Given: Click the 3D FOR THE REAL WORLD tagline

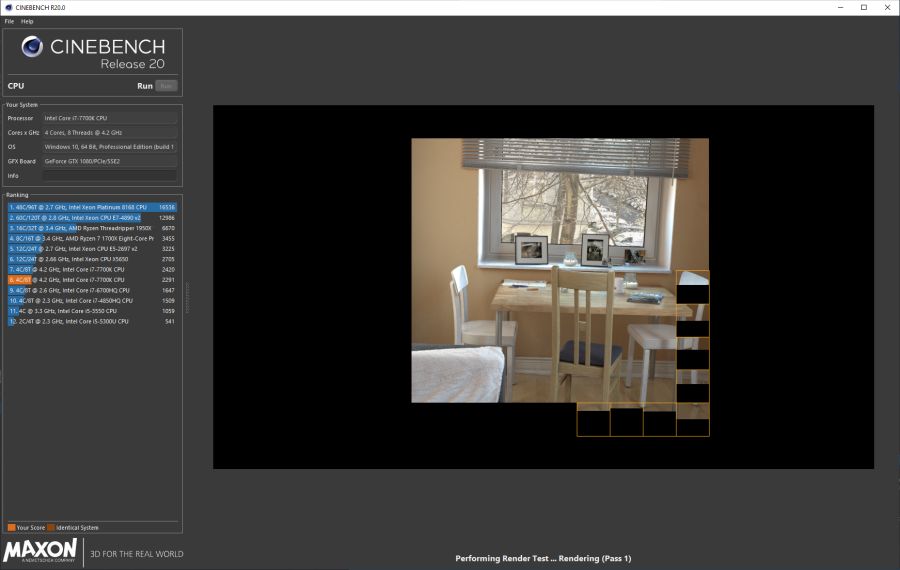Looking at the screenshot, I should click(x=137, y=555).
